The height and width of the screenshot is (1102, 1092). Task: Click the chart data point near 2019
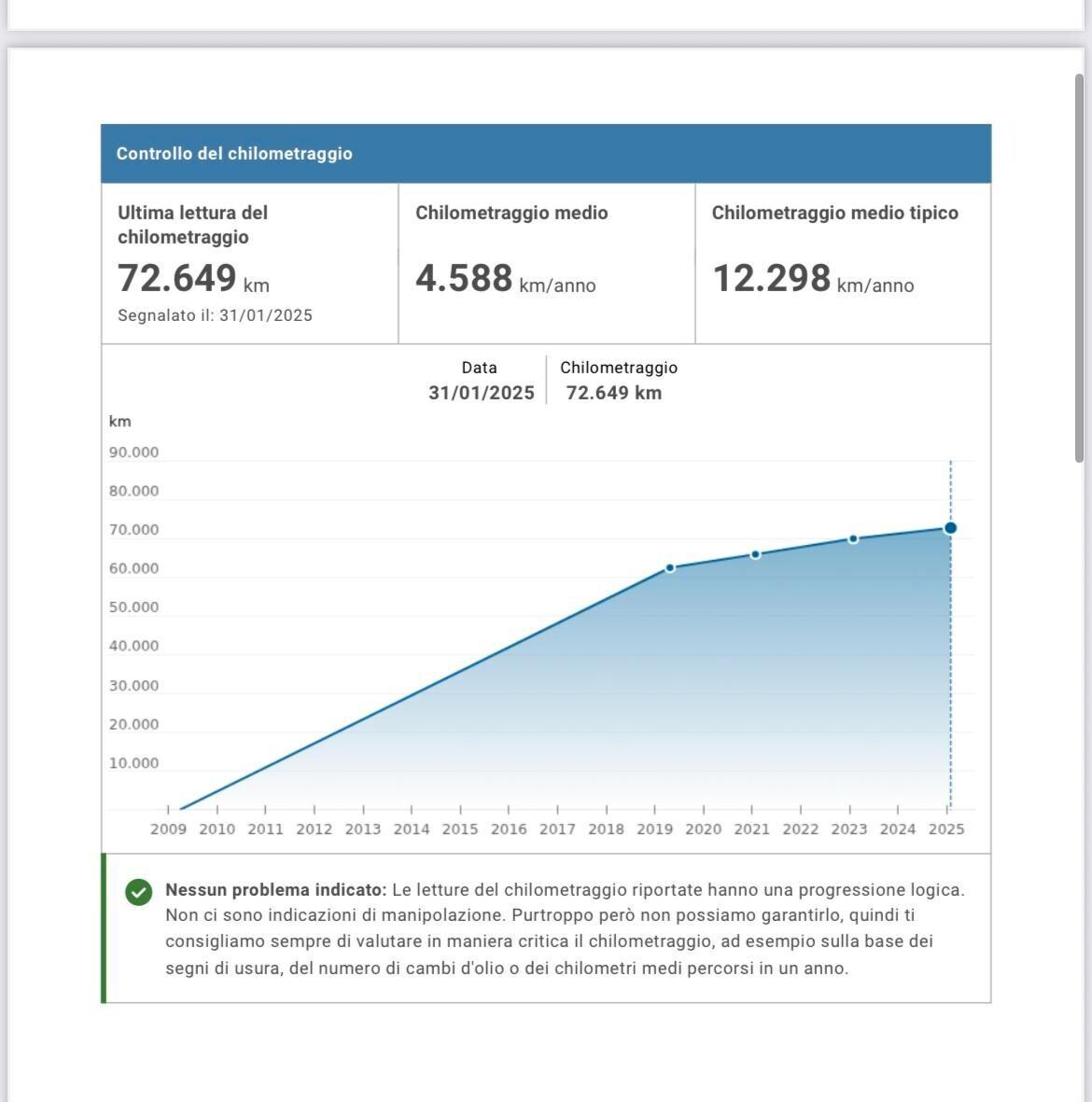pyautogui.click(x=669, y=568)
